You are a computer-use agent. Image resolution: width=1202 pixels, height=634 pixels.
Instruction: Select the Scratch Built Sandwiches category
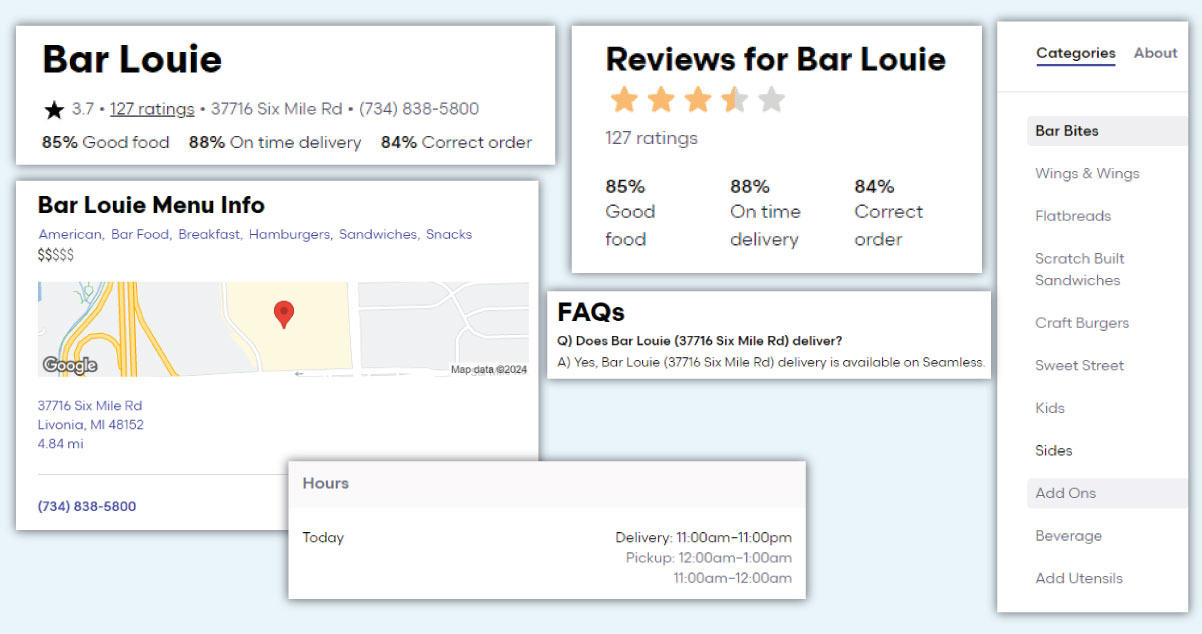click(1079, 269)
